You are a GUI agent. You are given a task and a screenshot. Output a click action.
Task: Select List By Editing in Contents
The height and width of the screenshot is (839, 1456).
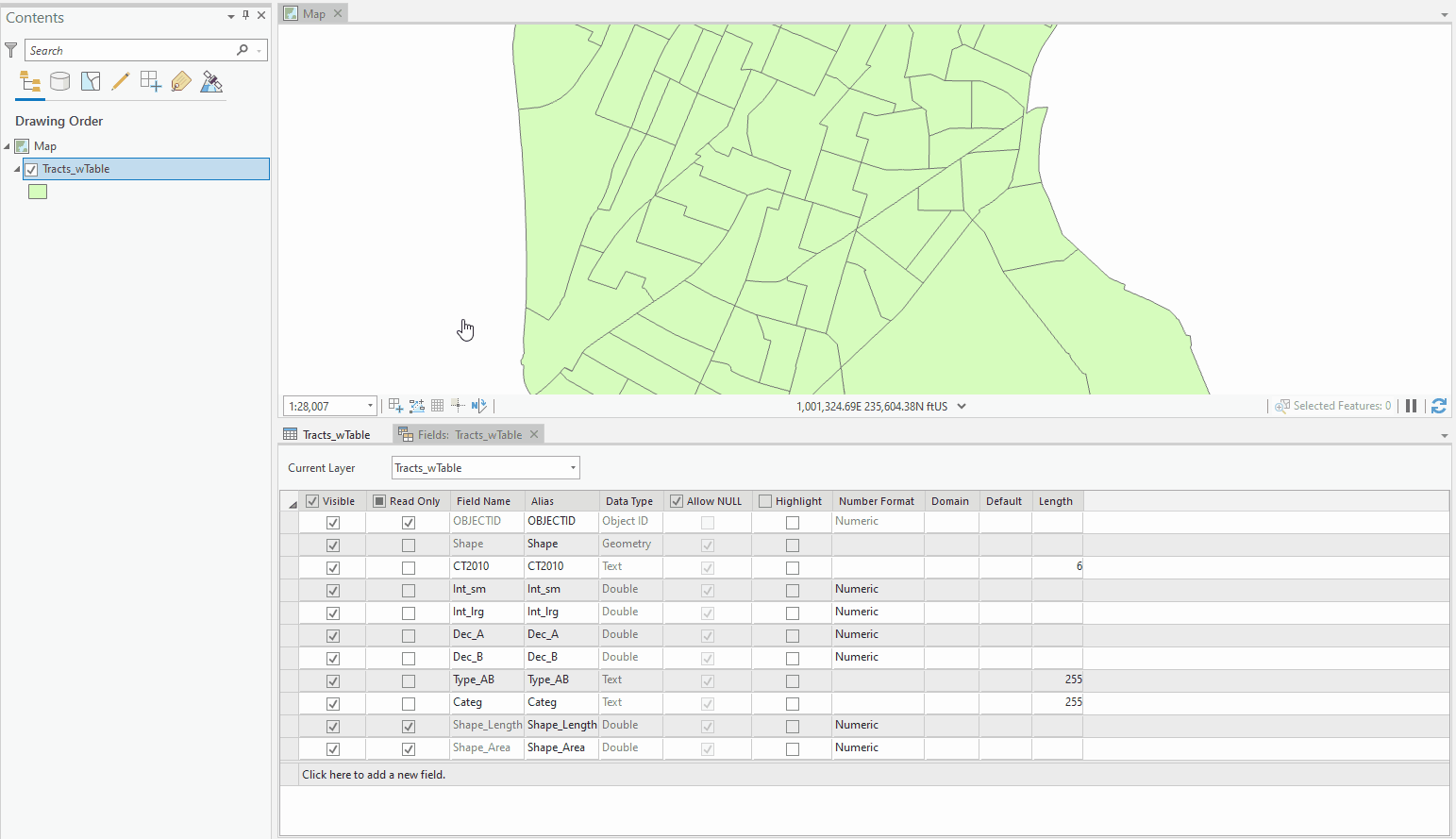[x=120, y=82]
